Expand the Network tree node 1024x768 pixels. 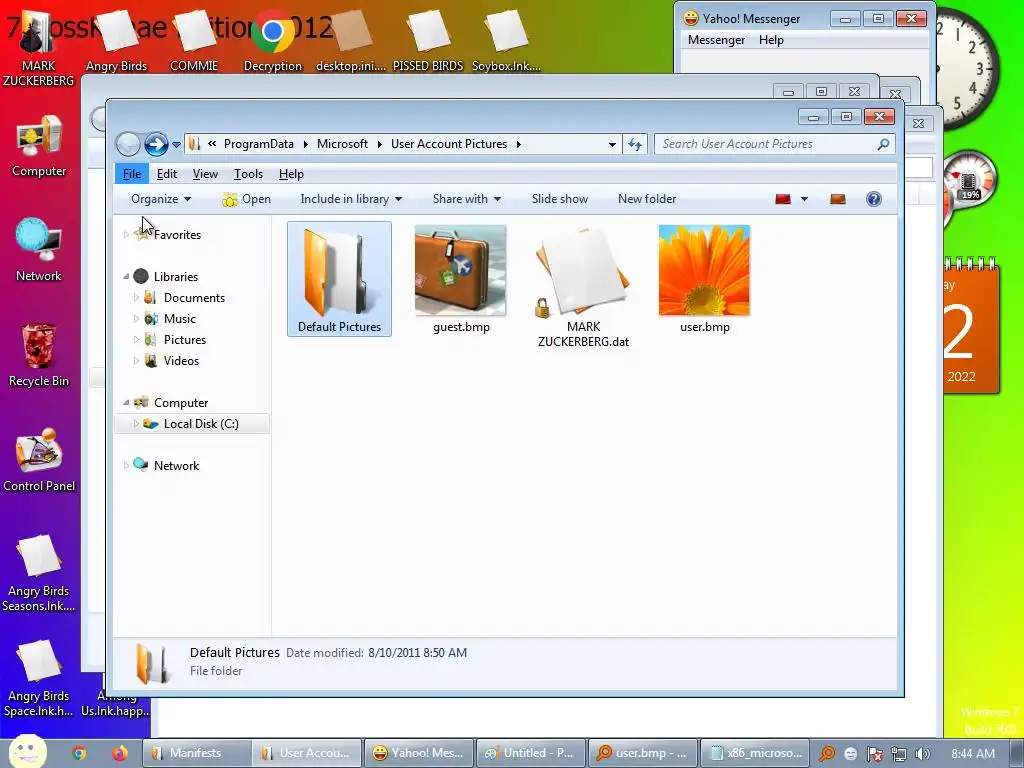pyautogui.click(x=126, y=466)
